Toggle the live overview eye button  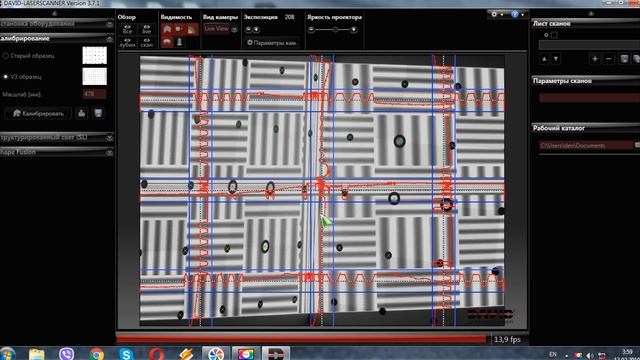[x=147, y=29]
